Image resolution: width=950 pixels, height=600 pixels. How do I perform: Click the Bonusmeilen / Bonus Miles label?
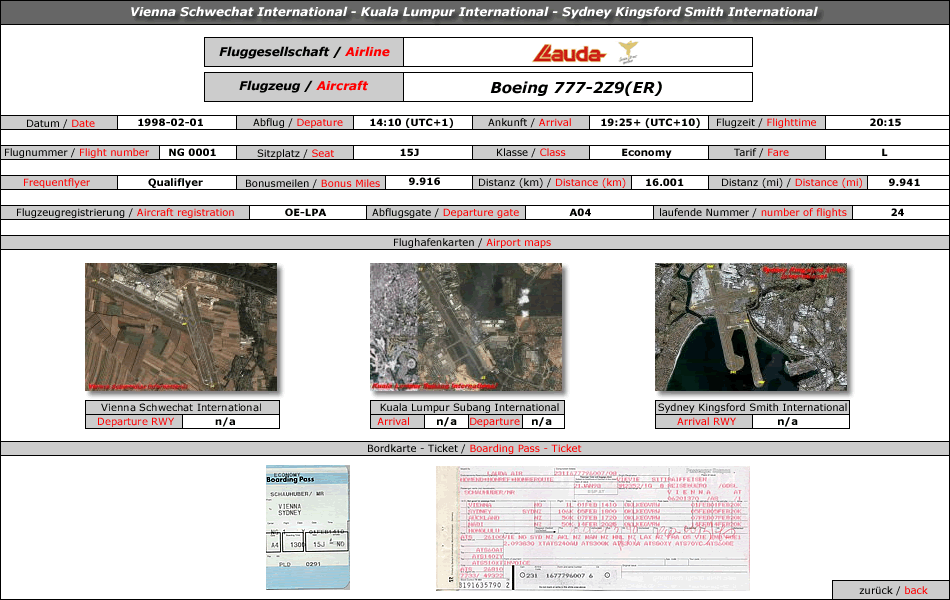coord(311,183)
